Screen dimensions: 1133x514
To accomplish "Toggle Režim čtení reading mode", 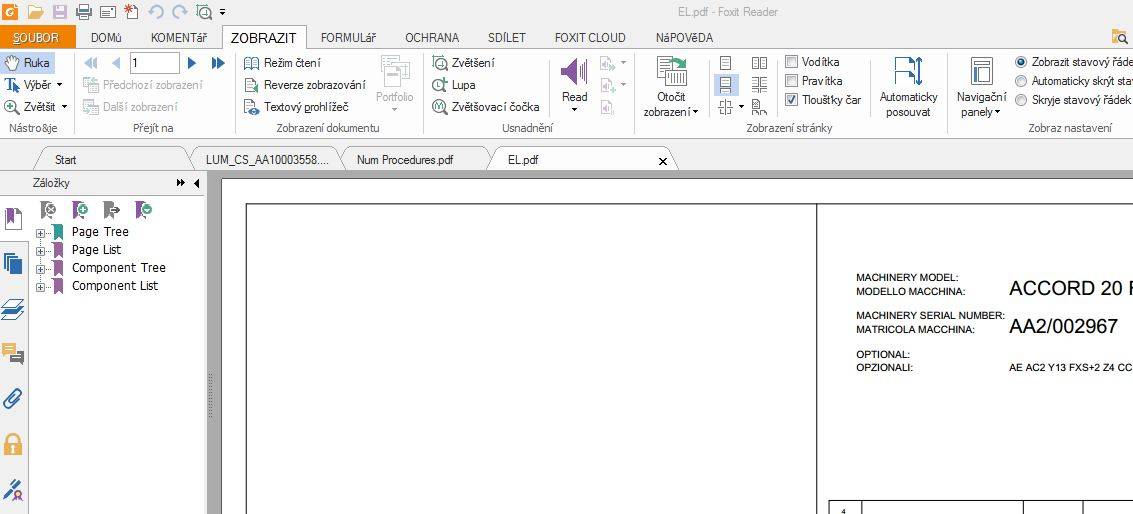I will [x=283, y=63].
